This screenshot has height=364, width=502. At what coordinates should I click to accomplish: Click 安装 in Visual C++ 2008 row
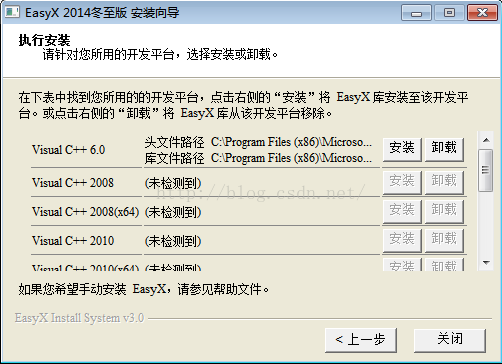402,182
